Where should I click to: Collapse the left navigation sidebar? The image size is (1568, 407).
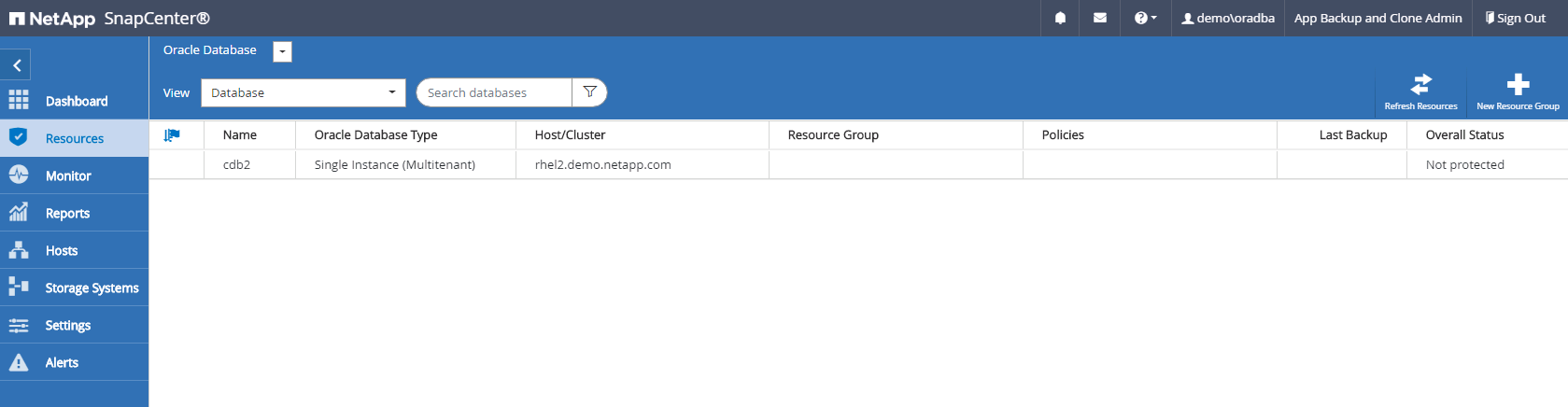pyautogui.click(x=16, y=65)
